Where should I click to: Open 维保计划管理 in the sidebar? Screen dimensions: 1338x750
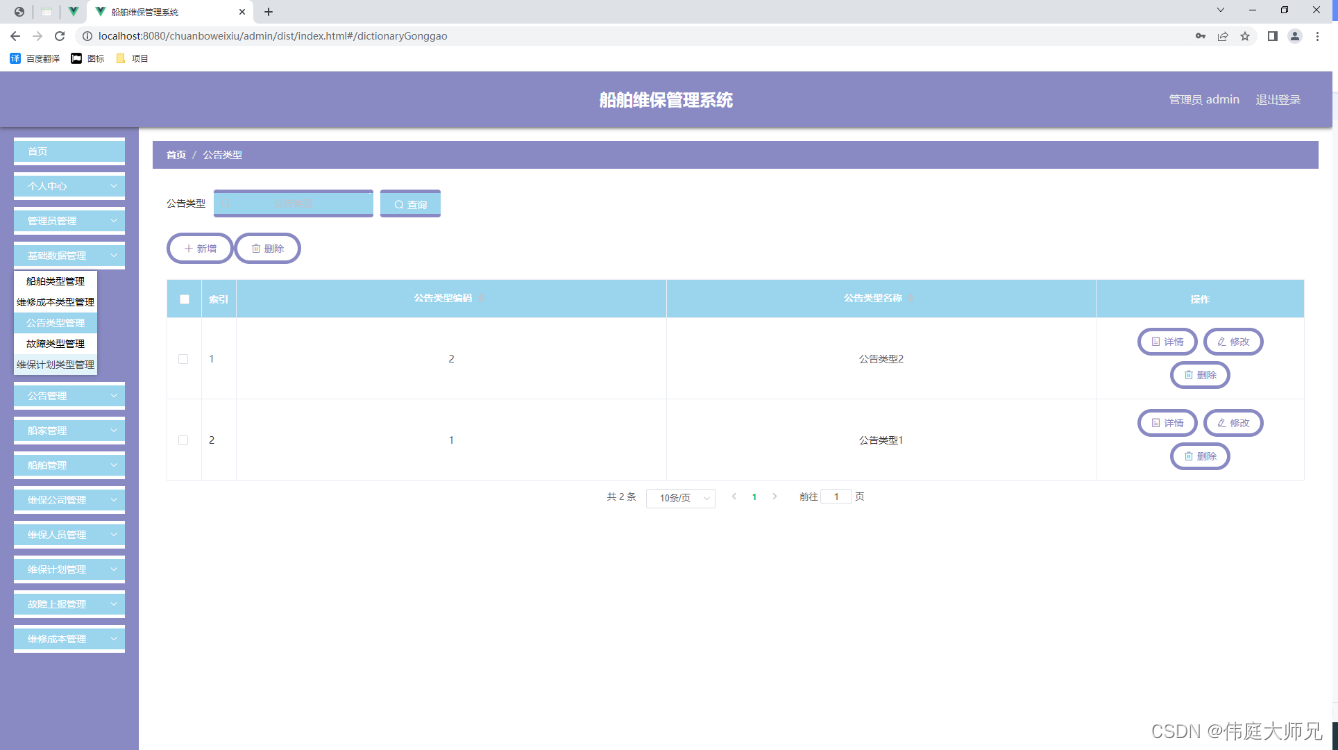pos(69,570)
